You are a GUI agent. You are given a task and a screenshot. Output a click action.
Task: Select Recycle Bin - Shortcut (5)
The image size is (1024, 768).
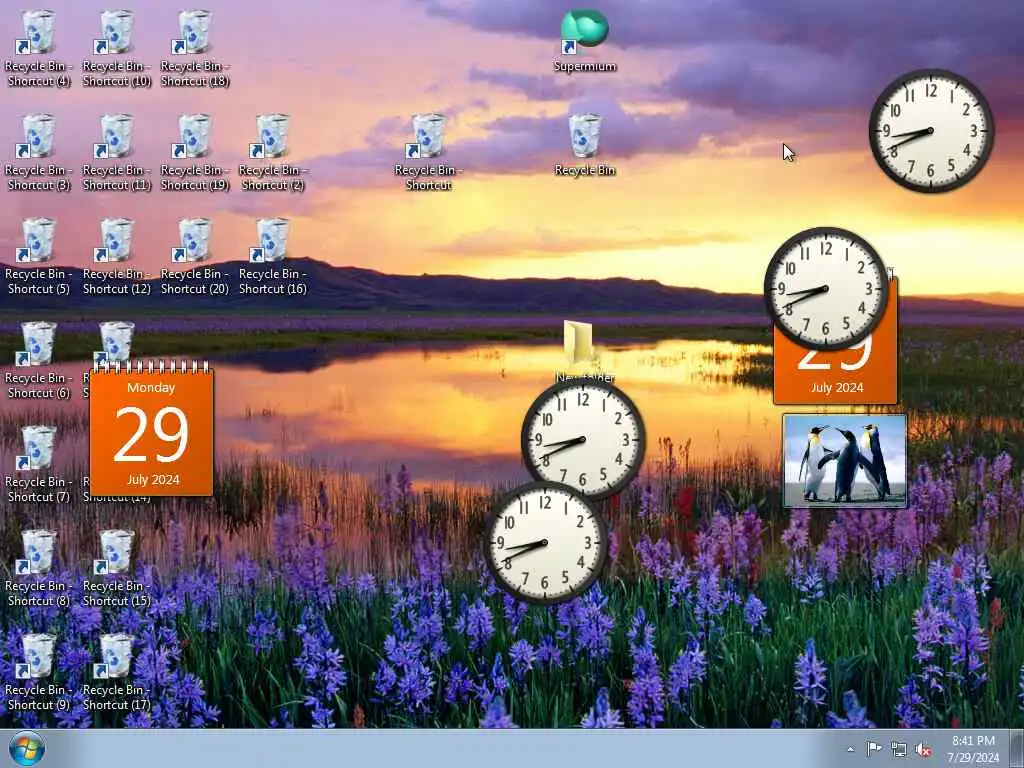[38, 256]
